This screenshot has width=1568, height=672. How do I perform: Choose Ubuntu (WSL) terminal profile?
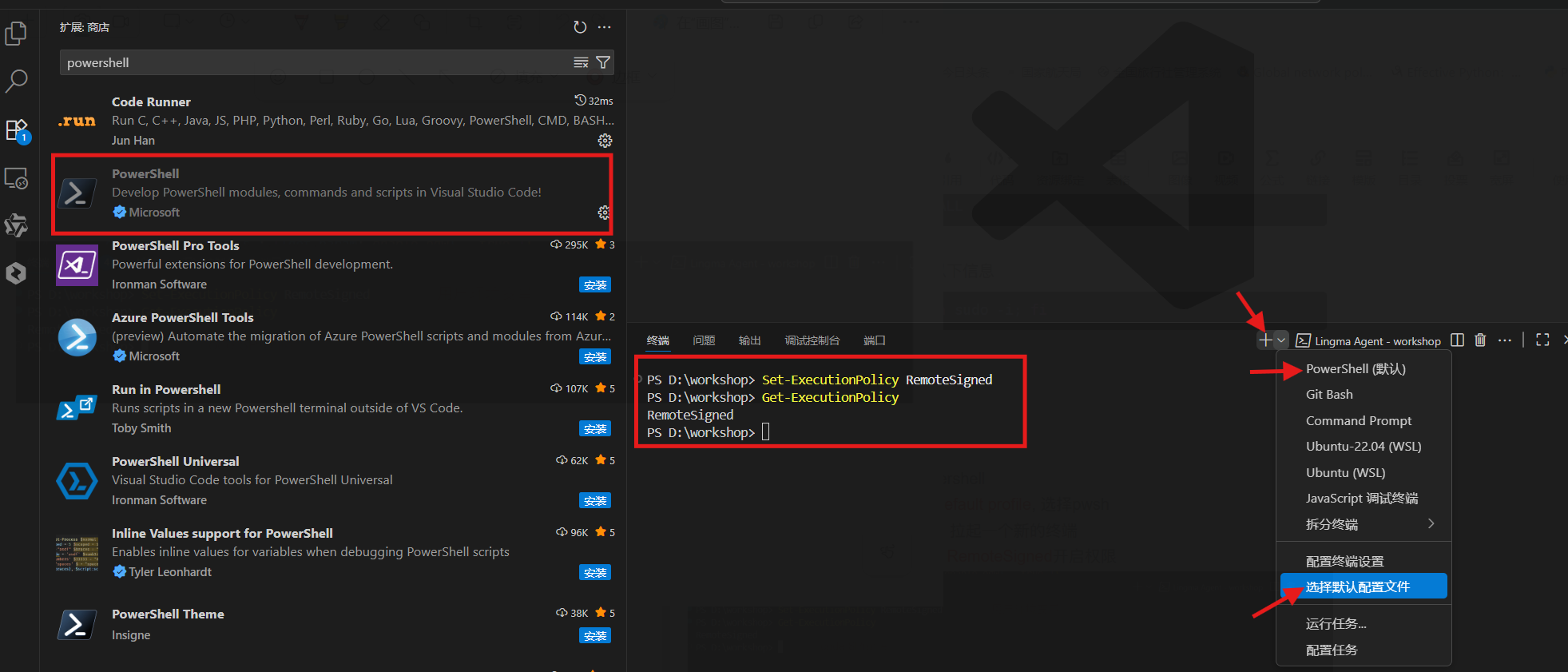tap(1364, 473)
